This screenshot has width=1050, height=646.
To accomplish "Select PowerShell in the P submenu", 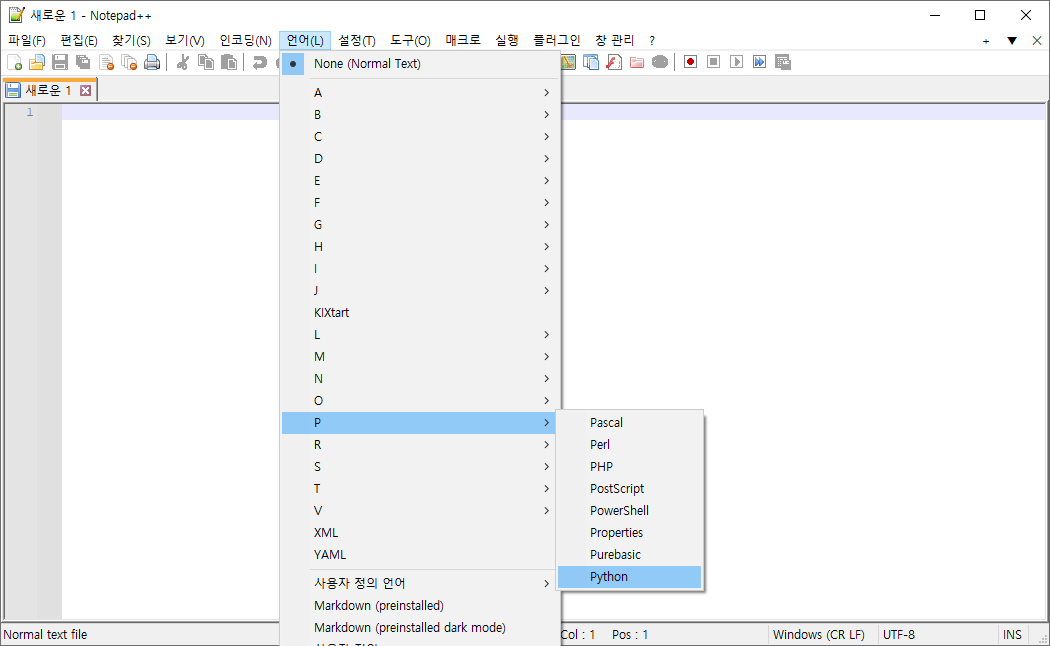I will pos(629,511).
